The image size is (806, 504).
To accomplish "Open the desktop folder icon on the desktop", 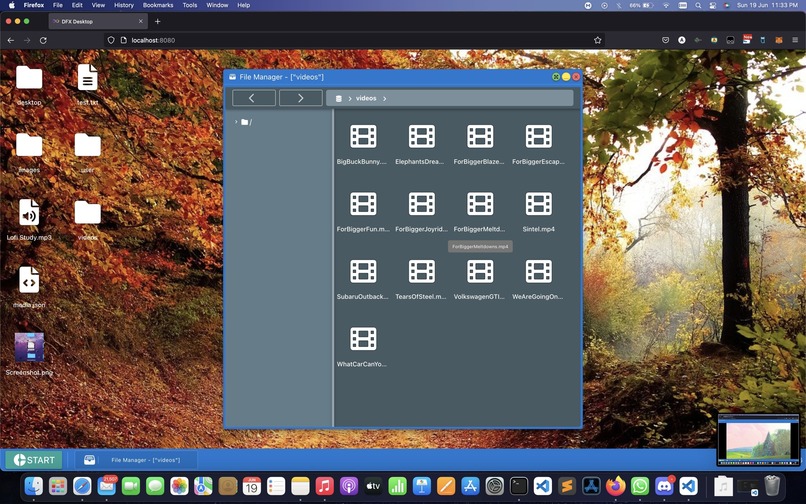I will click(29, 78).
